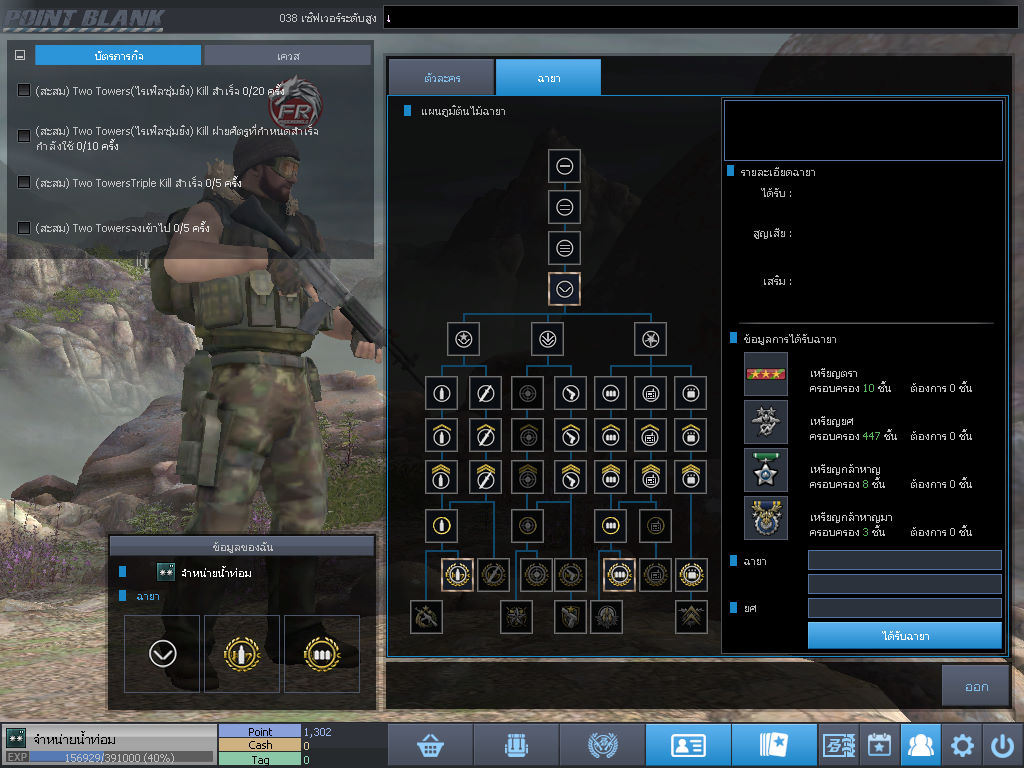Click the first ฉายา text field
The image size is (1024, 768).
tap(904, 560)
